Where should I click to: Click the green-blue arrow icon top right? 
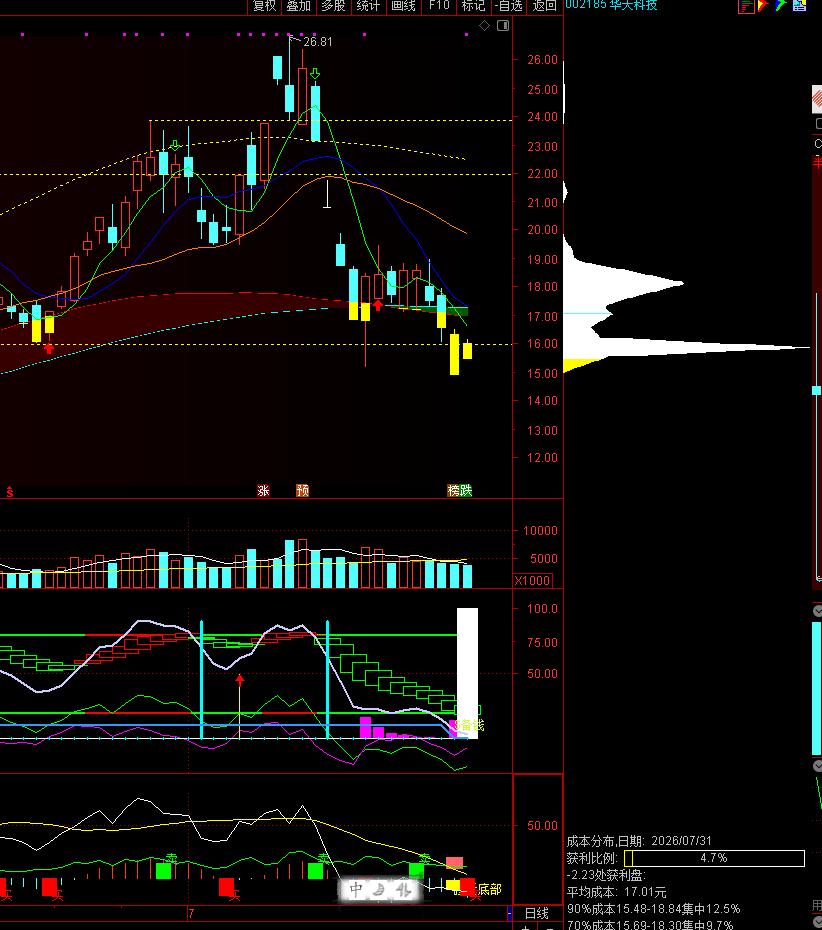780,6
